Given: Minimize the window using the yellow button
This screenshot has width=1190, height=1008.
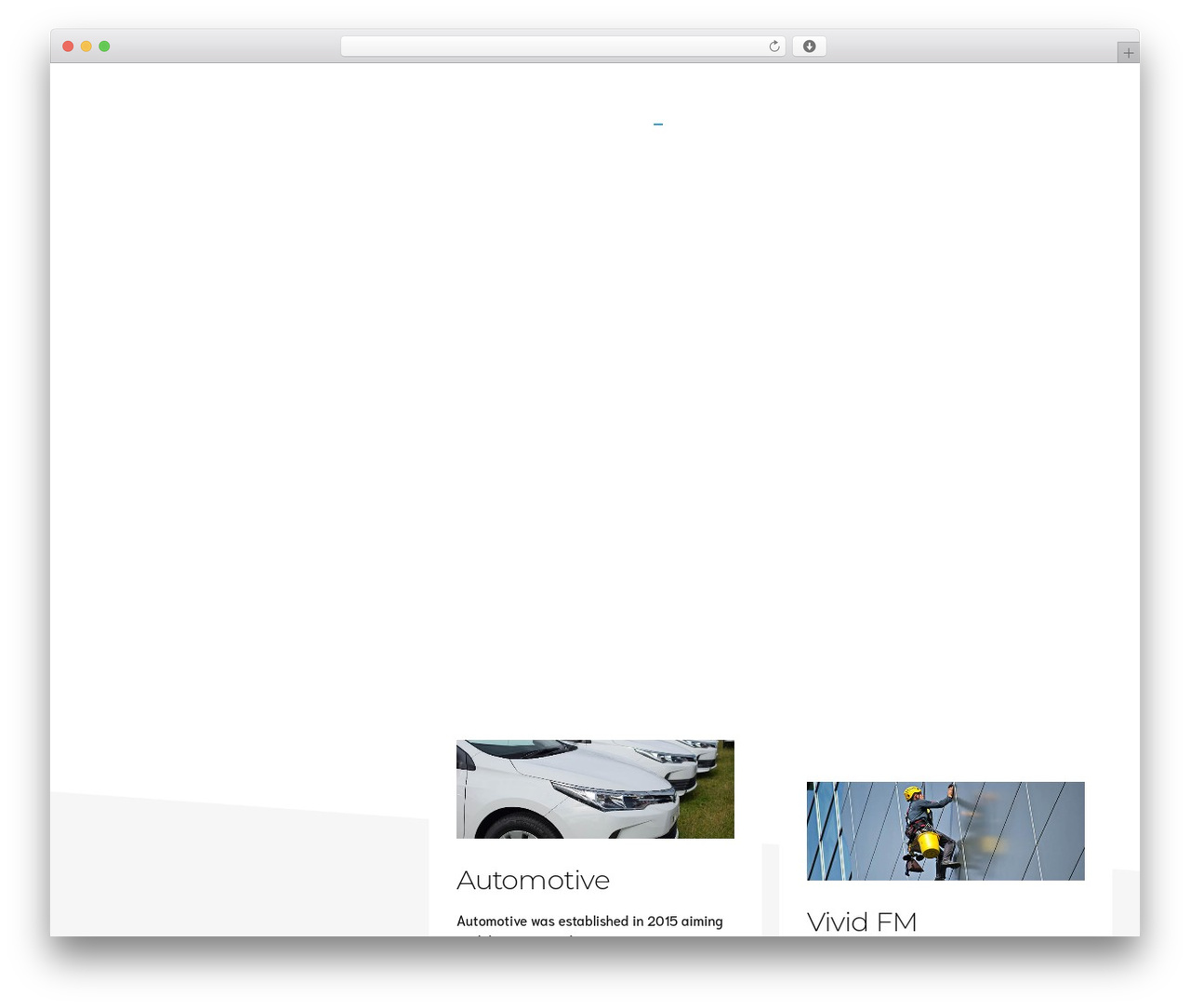Looking at the screenshot, I should 86,46.
